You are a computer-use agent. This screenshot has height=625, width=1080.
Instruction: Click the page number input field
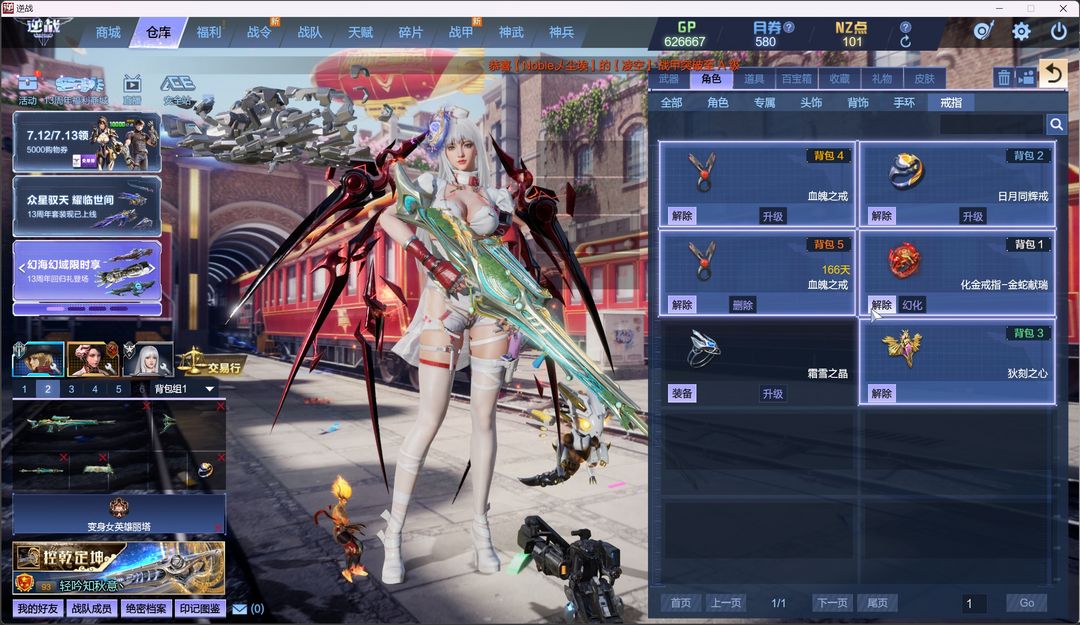[975, 603]
